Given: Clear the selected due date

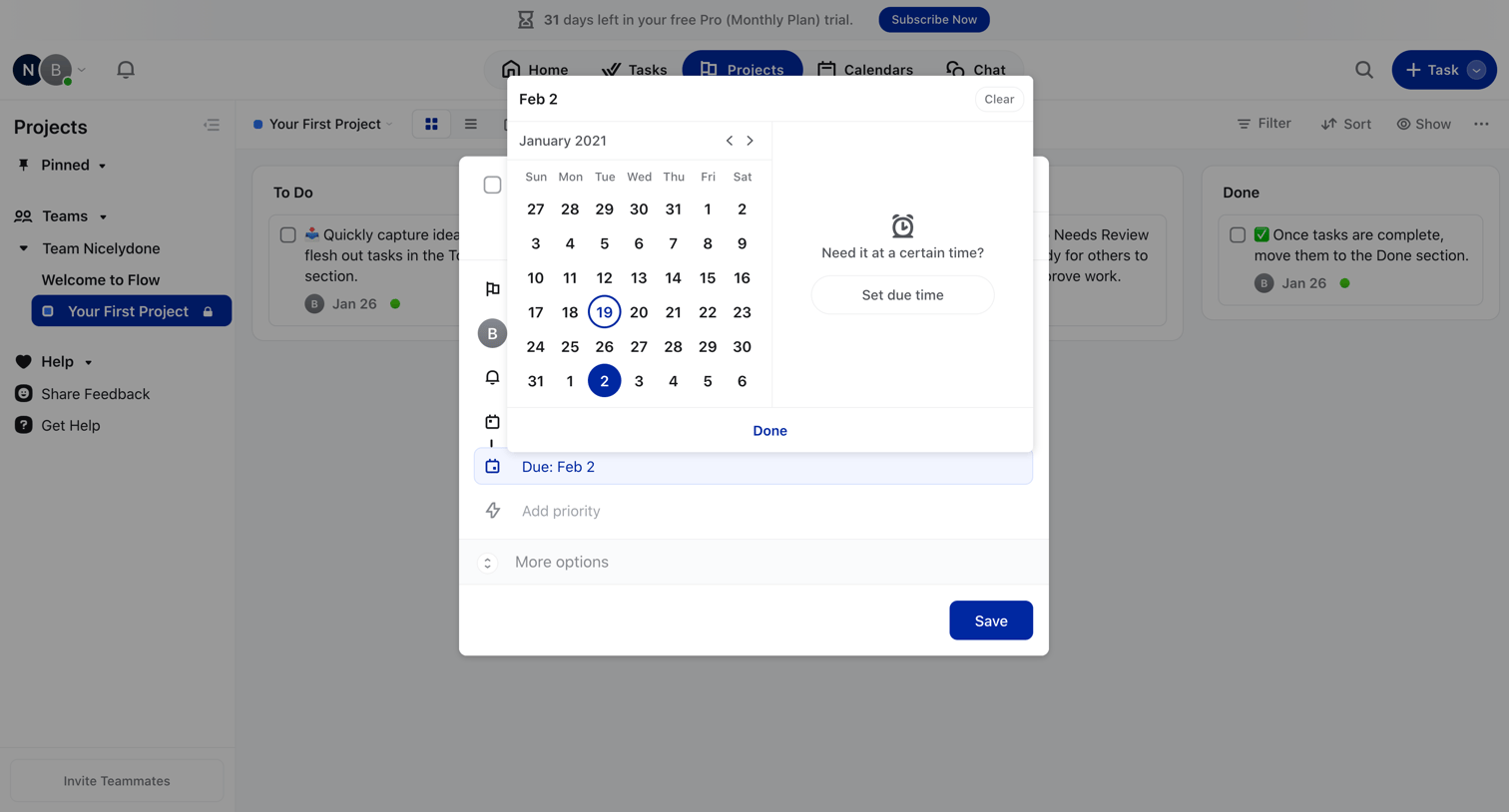Looking at the screenshot, I should tap(999, 99).
